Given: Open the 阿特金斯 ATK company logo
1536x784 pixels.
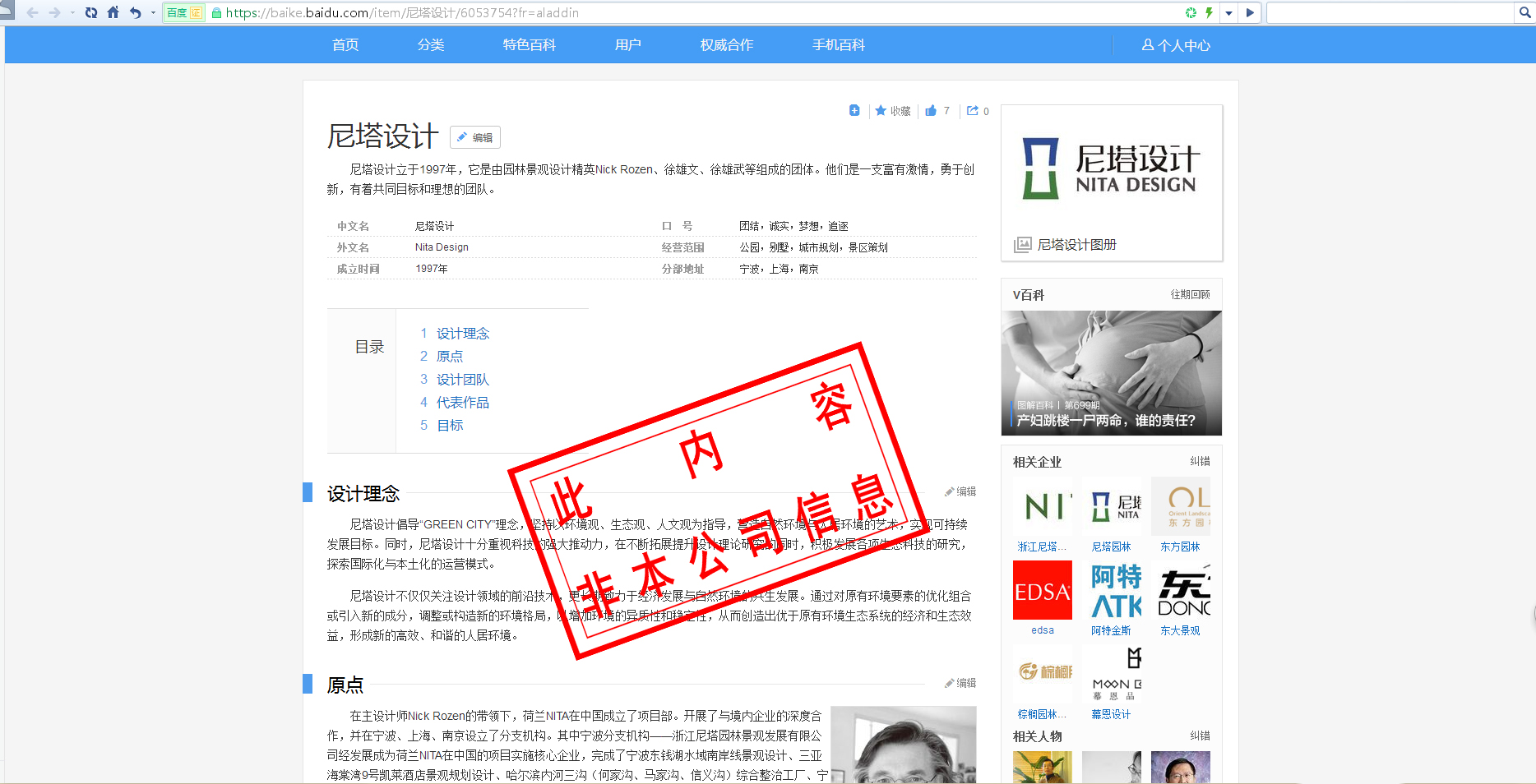Looking at the screenshot, I should (x=1111, y=590).
